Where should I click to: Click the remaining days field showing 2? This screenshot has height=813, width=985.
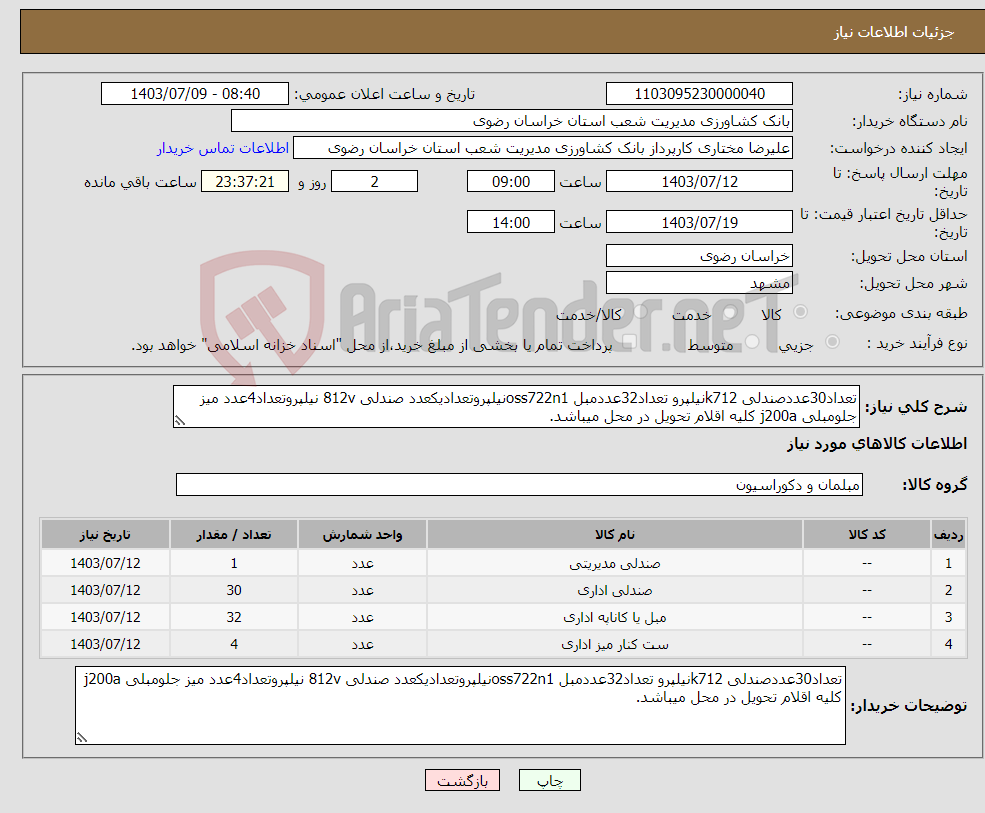(x=374, y=182)
